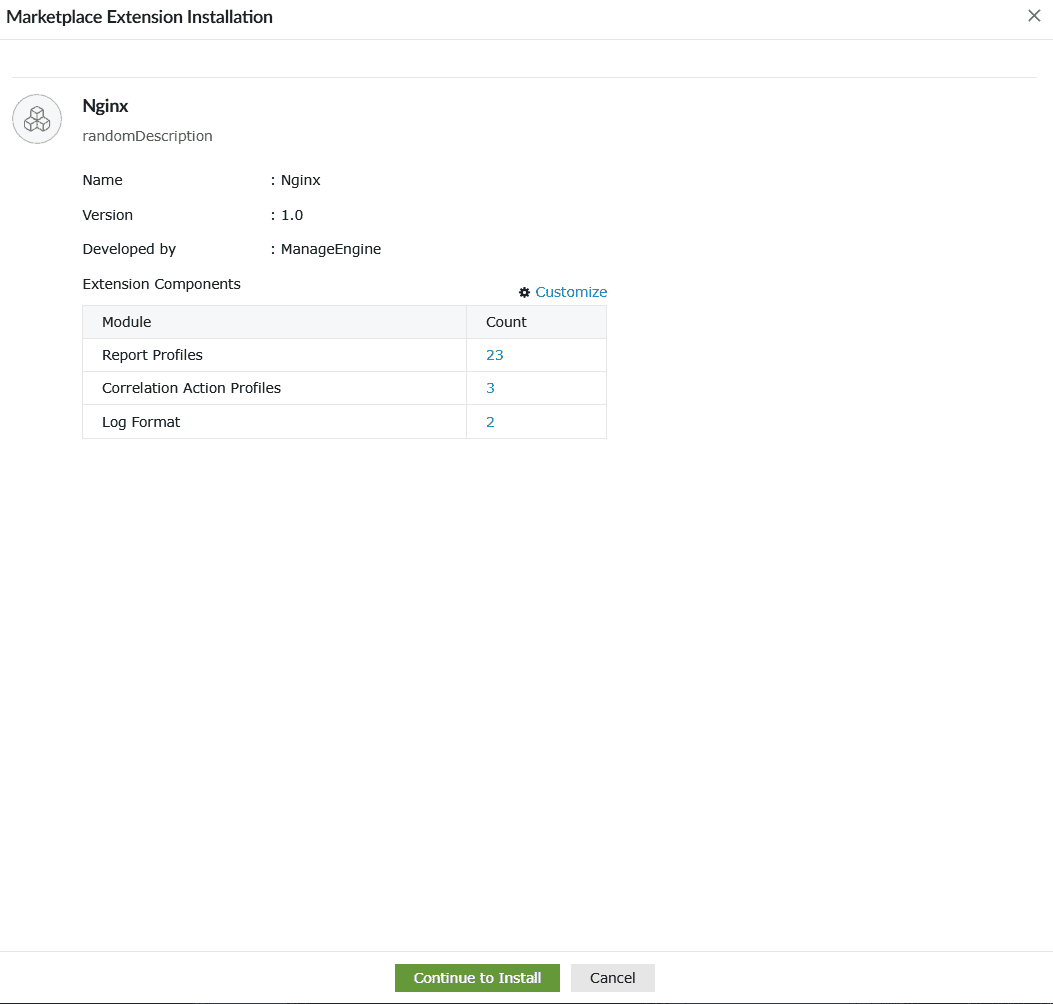
Task: Click the Cancel button
Action: [x=612, y=978]
